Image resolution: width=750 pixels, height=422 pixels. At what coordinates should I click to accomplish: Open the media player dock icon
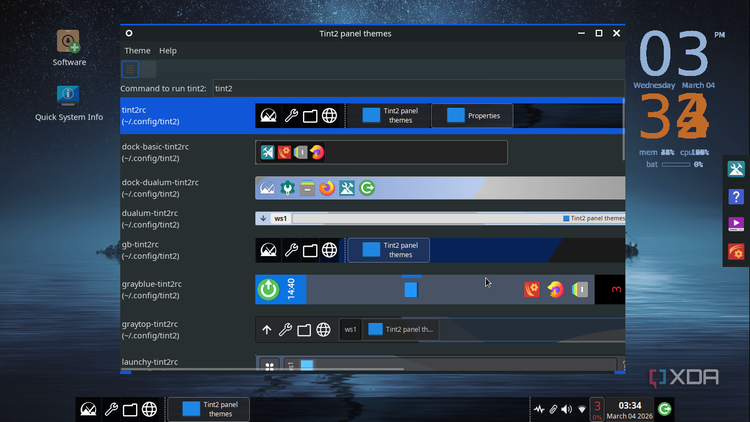[736, 224]
